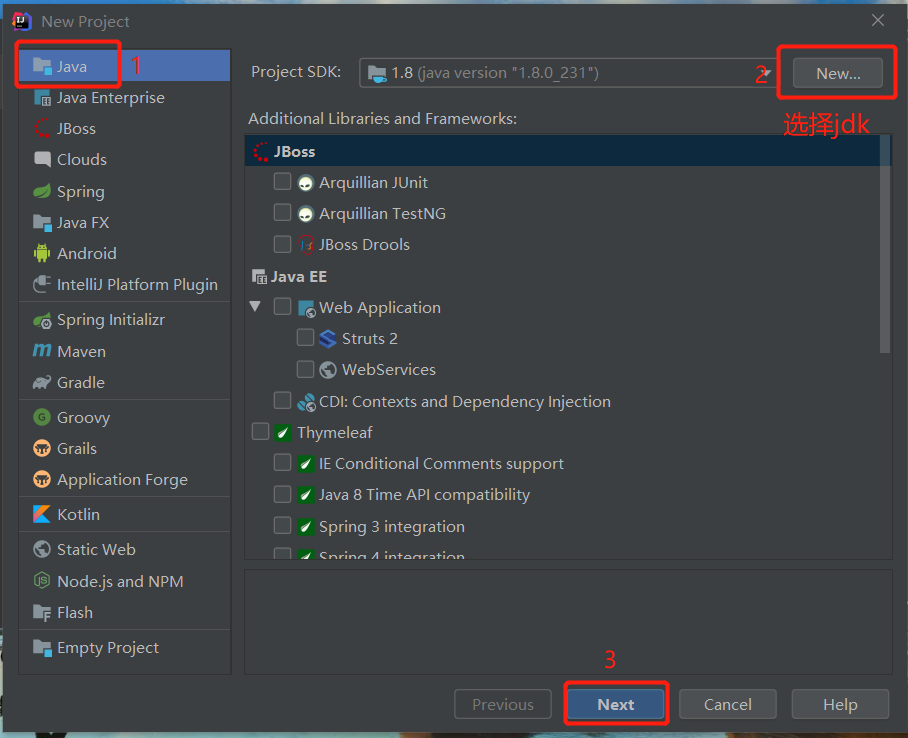Screen dimensions: 908x738
Task: Tick the Struts 2 checkbox
Action: [305, 337]
